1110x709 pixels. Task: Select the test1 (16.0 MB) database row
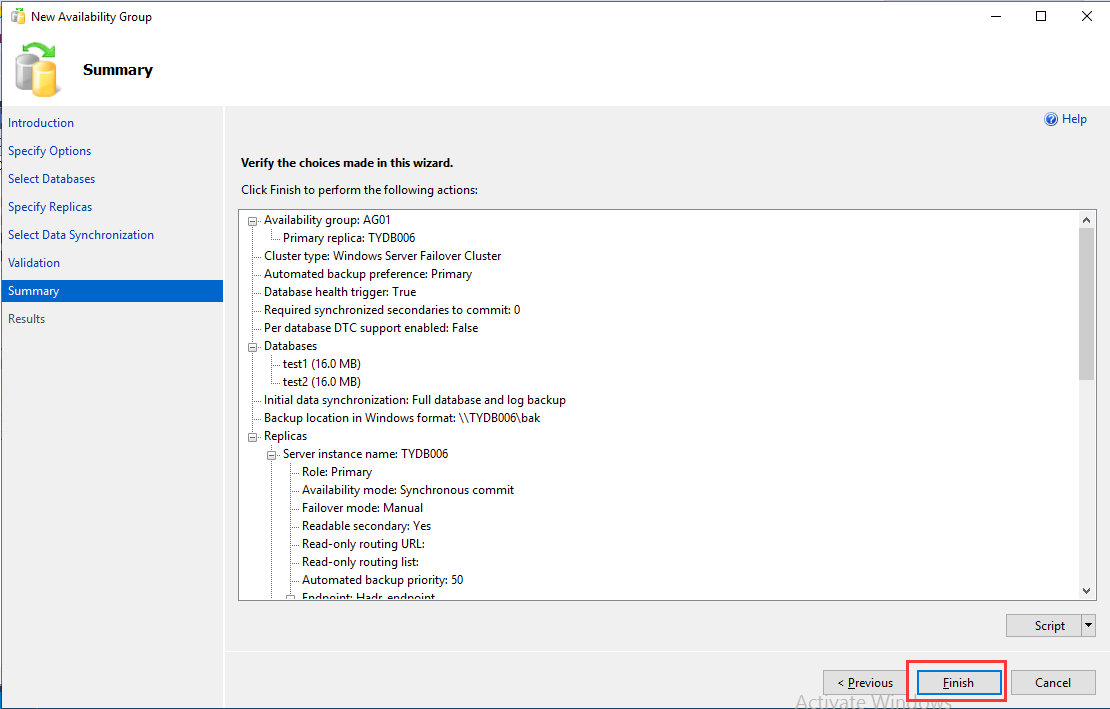321,364
